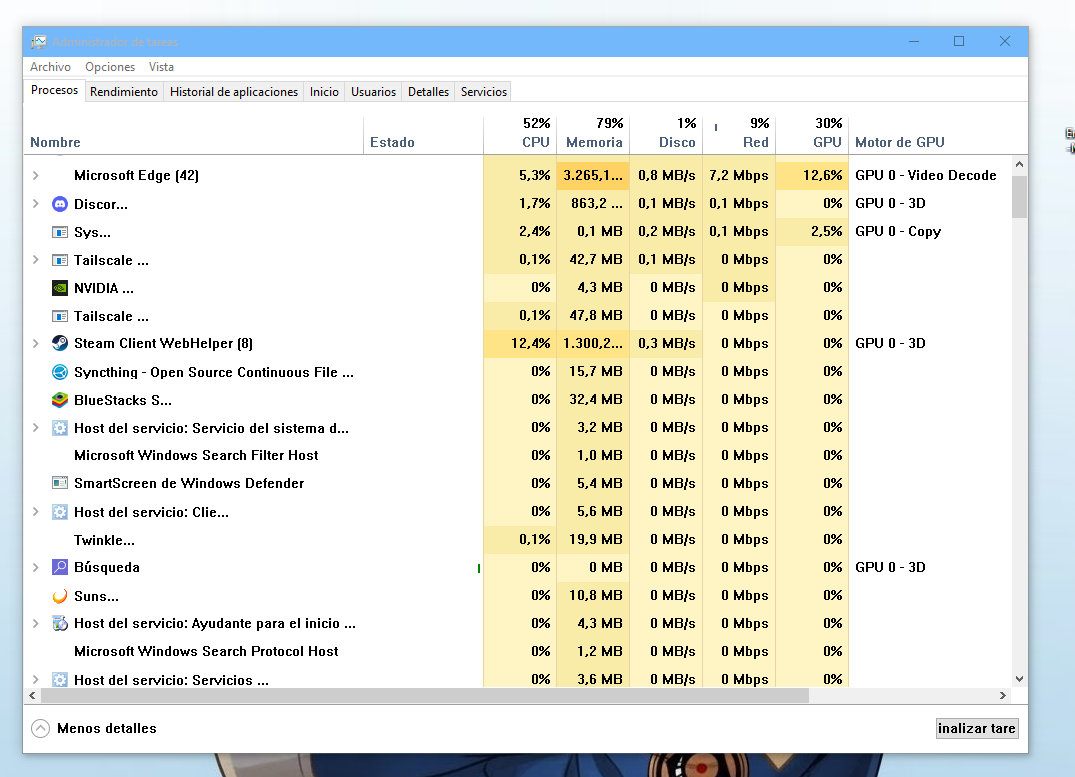Expand the Steam Client WebHelper (8) group
Image resolution: width=1075 pixels, height=777 pixels.
[x=36, y=343]
